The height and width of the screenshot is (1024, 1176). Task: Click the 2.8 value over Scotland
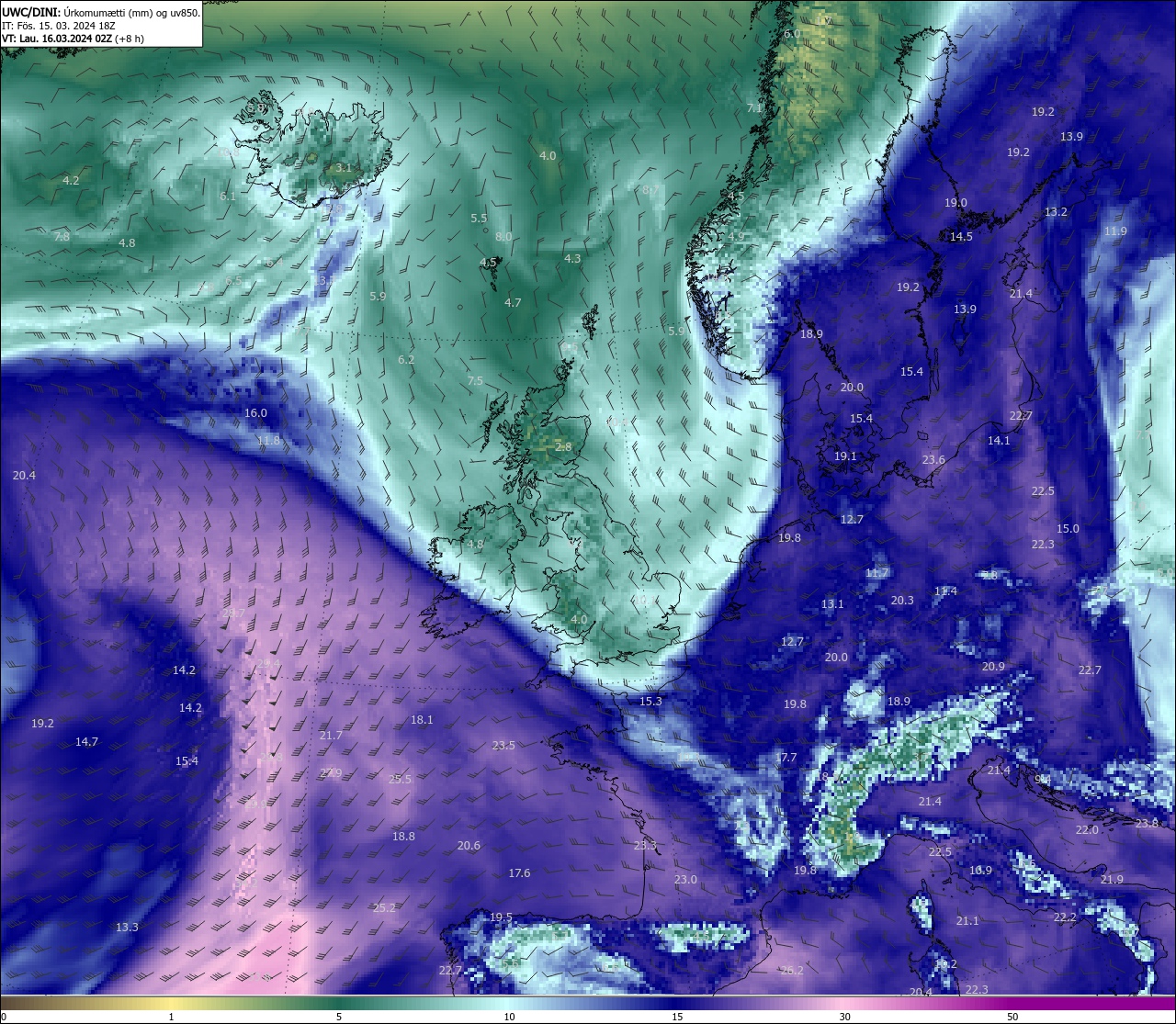[x=563, y=447]
